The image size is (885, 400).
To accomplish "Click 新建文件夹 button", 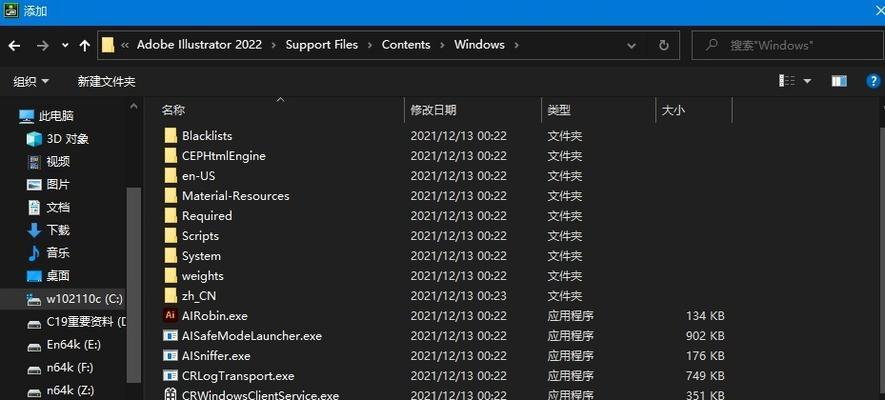I will 106,82.
